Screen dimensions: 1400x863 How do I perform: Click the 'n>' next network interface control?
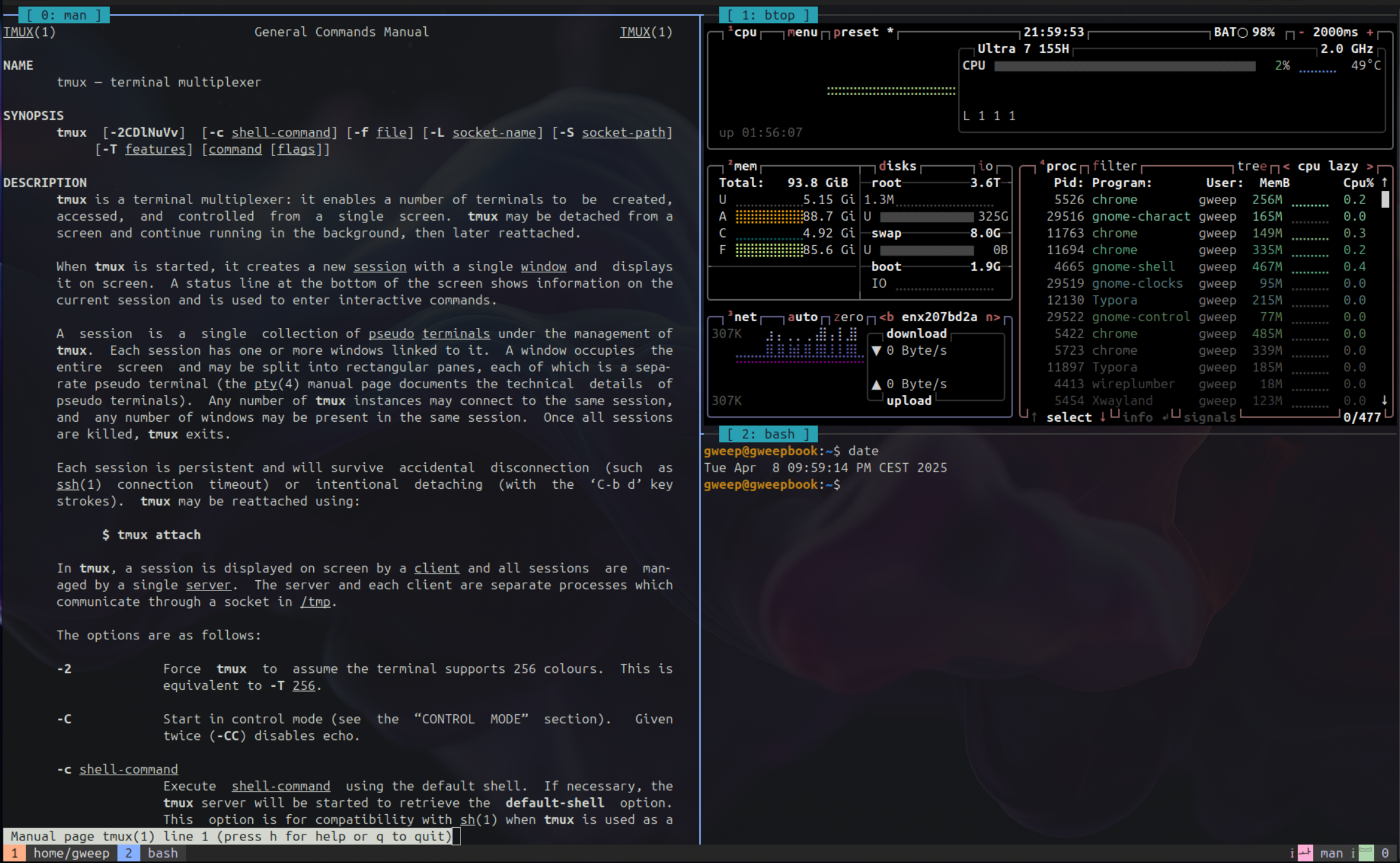click(993, 317)
